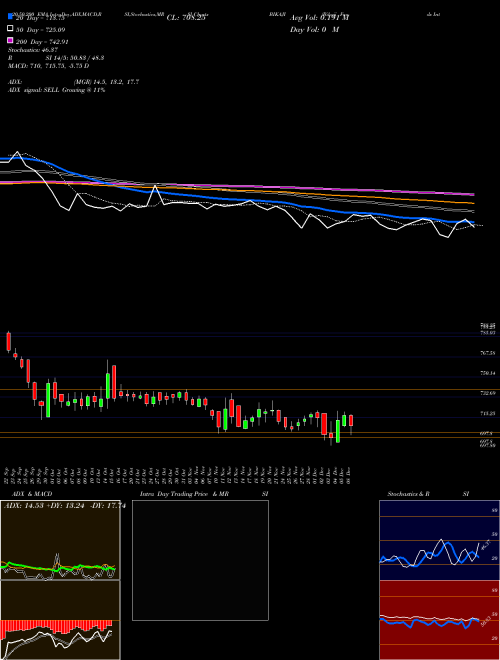Click the Day Vol: 0 M label
The height and width of the screenshot is (660, 500).
click(x=314, y=30)
